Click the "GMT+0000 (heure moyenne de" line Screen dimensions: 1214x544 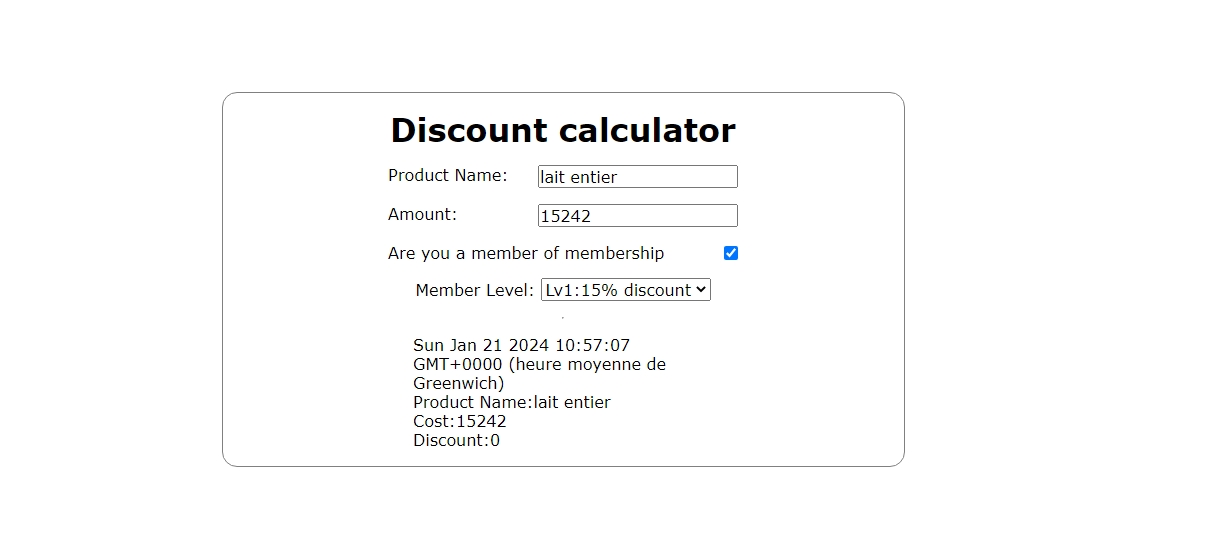coord(540,365)
